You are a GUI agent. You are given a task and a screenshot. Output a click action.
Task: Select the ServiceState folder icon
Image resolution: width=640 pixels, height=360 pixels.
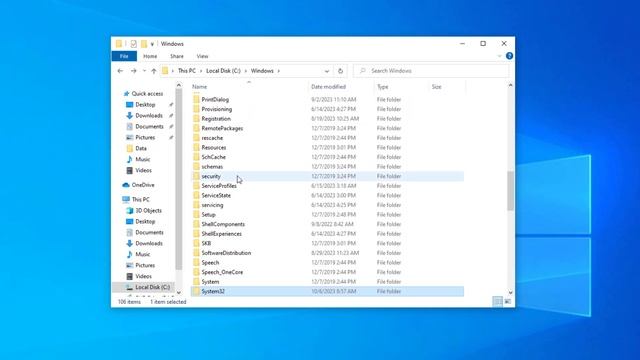pos(196,196)
